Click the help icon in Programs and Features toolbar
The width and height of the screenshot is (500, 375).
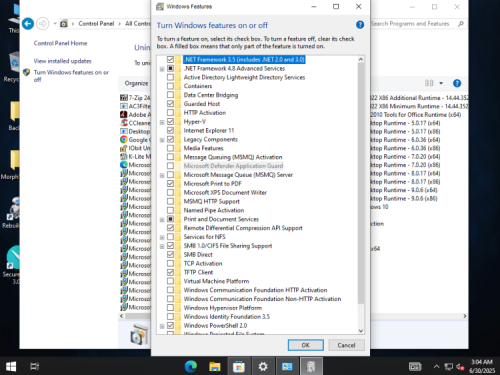tap(457, 83)
